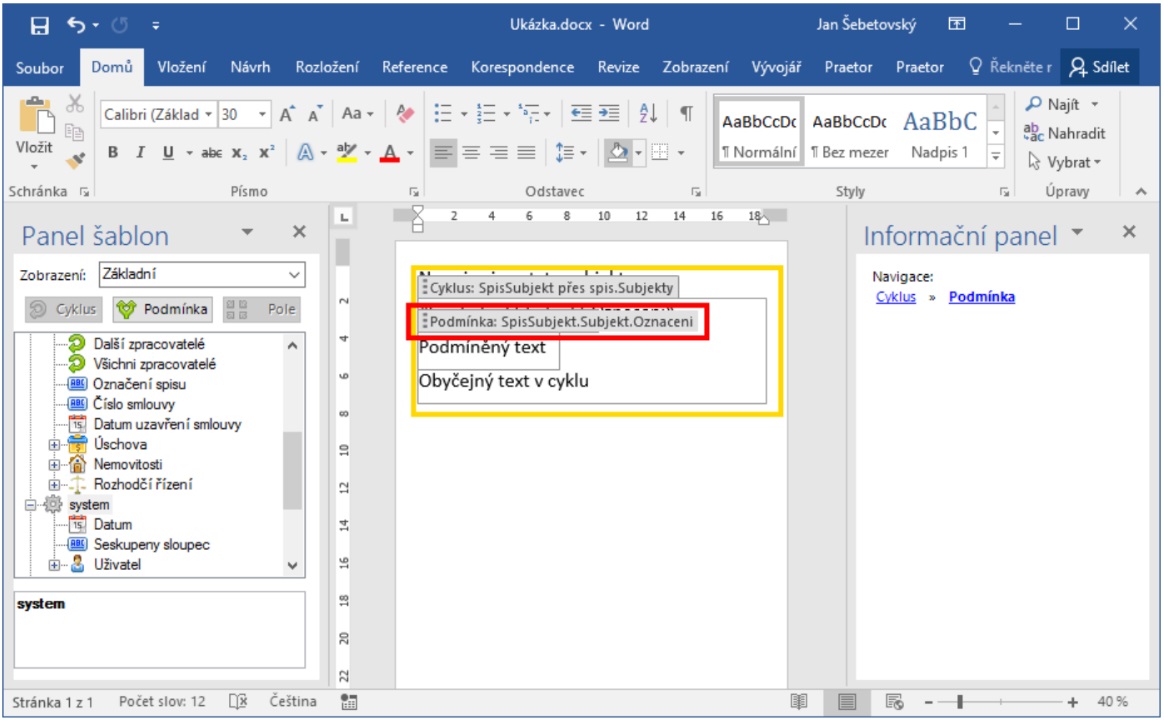
Task: Click the Format Painter brush icon
Action: [x=76, y=159]
